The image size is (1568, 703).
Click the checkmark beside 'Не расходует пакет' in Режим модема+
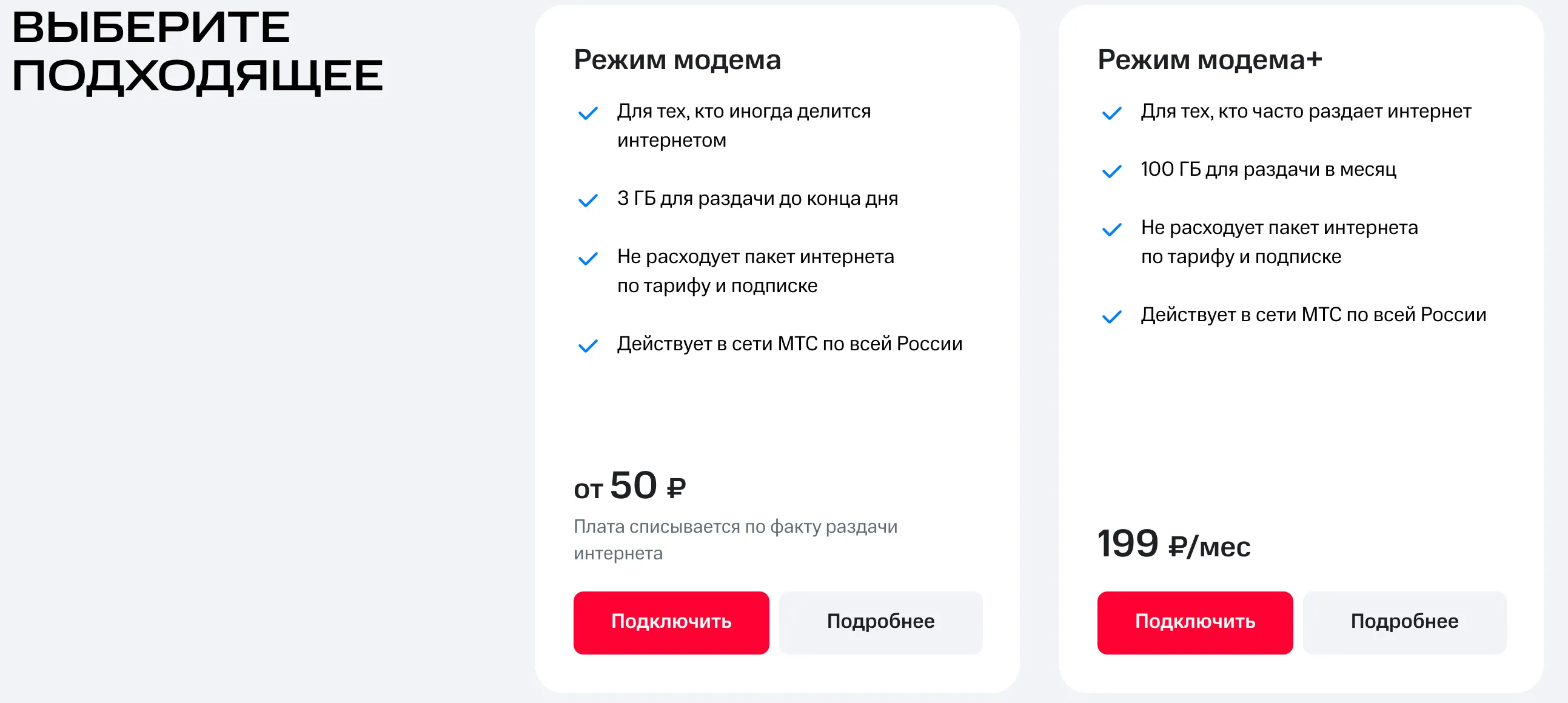click(1111, 230)
